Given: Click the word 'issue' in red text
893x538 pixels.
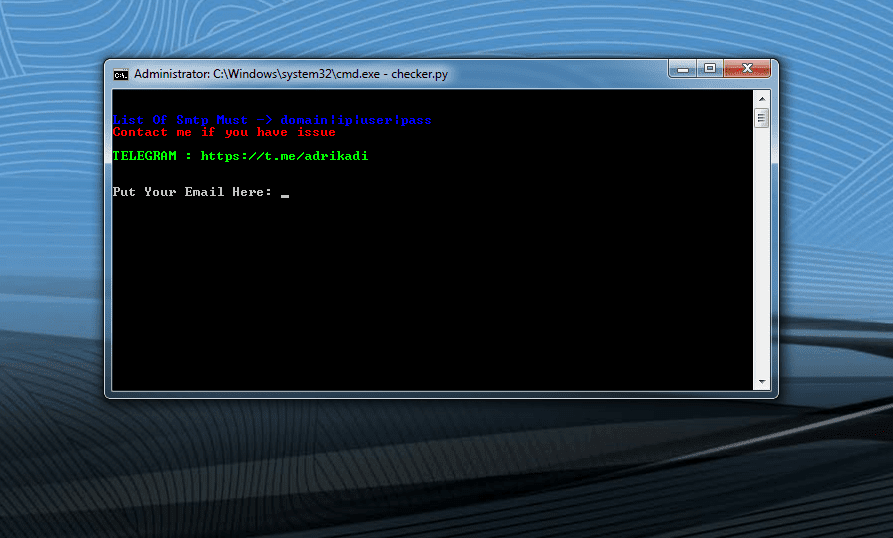Looking at the screenshot, I should point(316,132).
